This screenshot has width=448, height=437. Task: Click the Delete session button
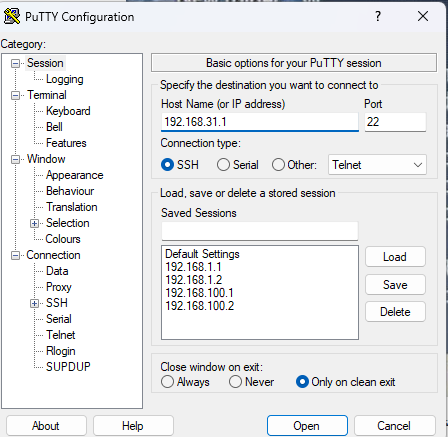[395, 312]
